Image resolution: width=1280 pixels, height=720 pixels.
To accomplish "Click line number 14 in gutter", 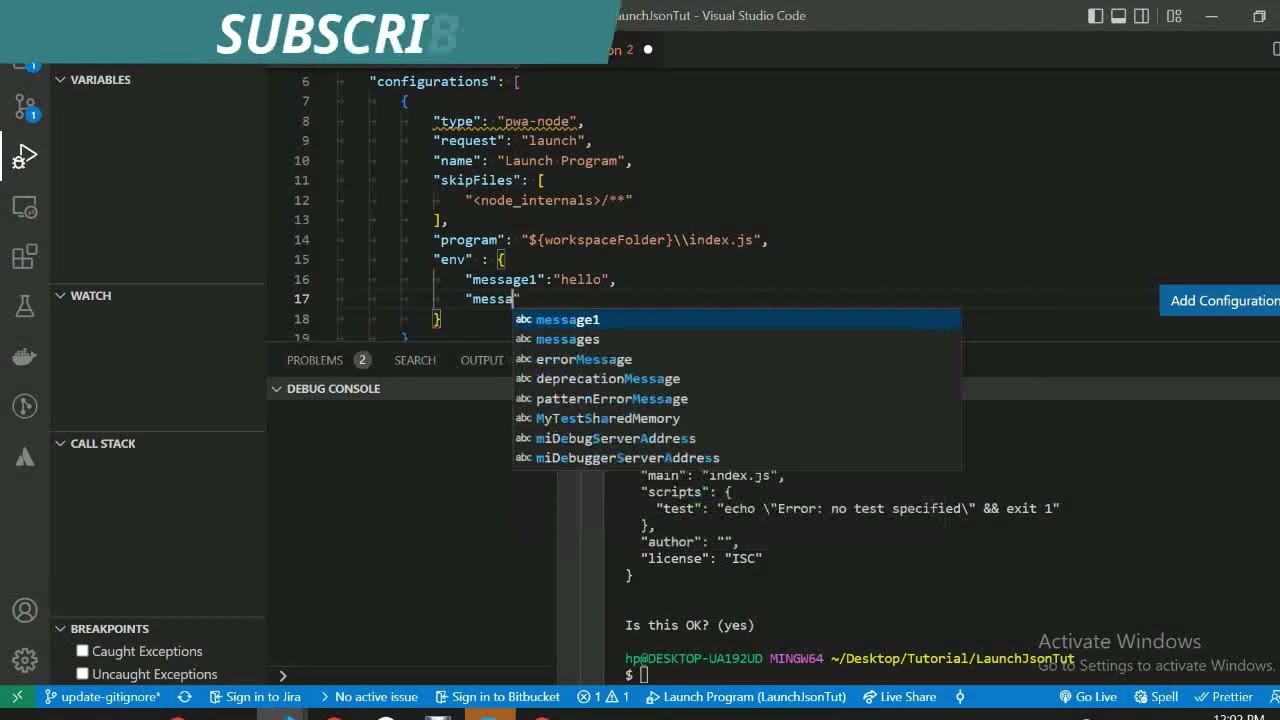I will click(x=302, y=240).
